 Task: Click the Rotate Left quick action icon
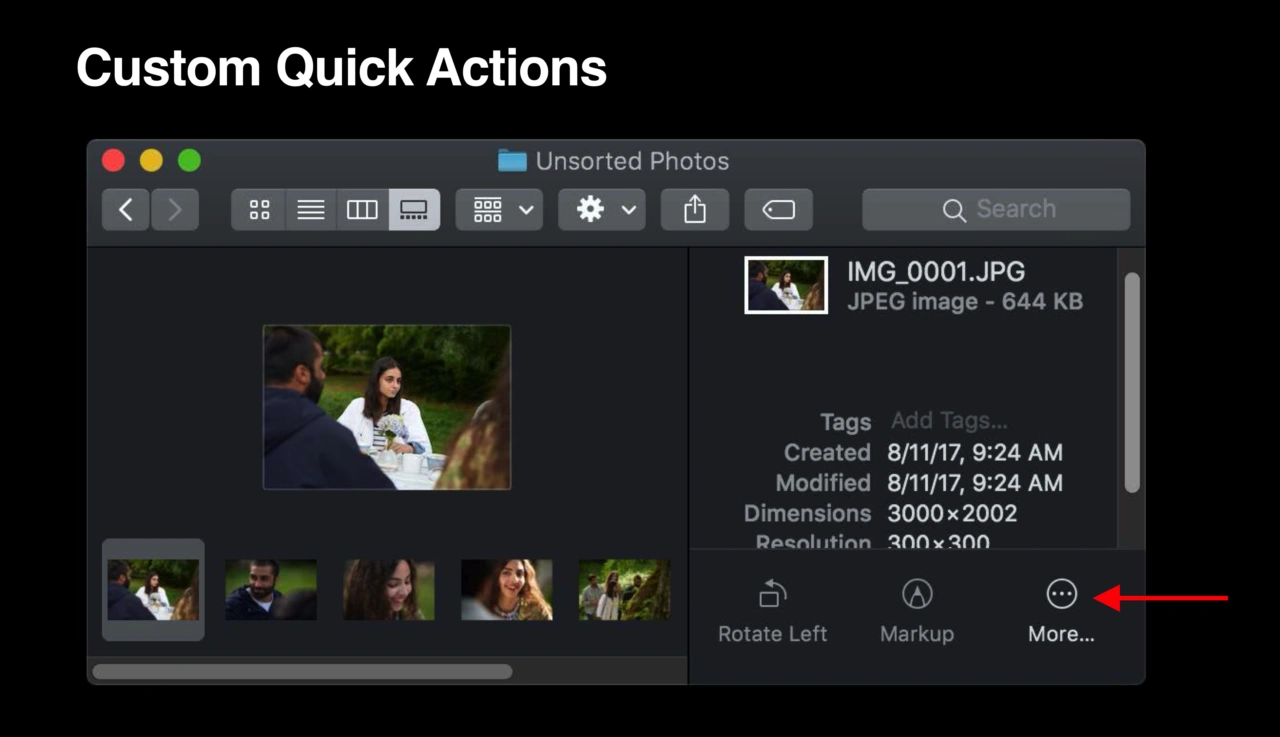click(771, 593)
